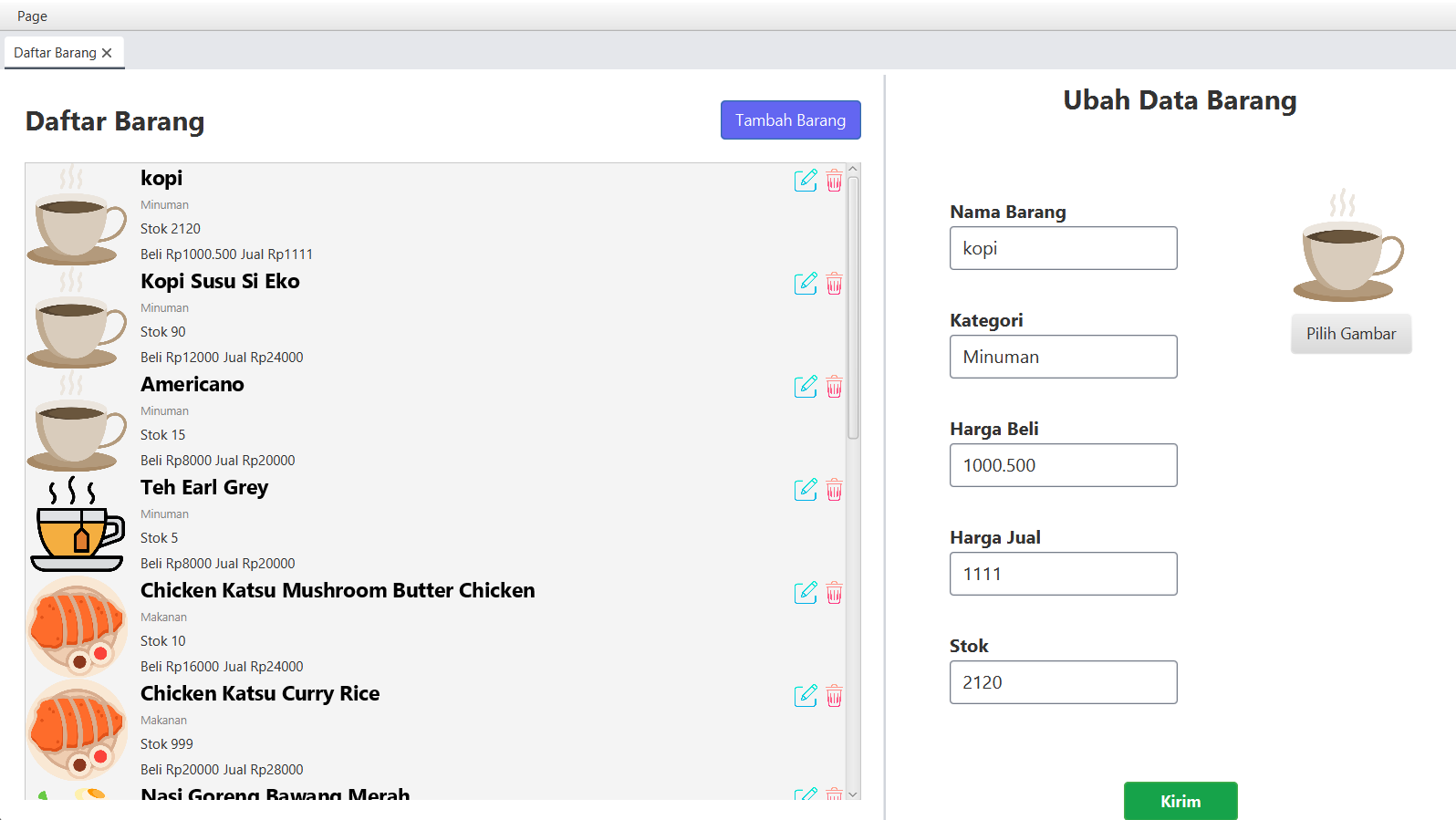Select 'Kopi Susu Si Eko' title
Screen dimensions: 1456x820
(x=220, y=281)
